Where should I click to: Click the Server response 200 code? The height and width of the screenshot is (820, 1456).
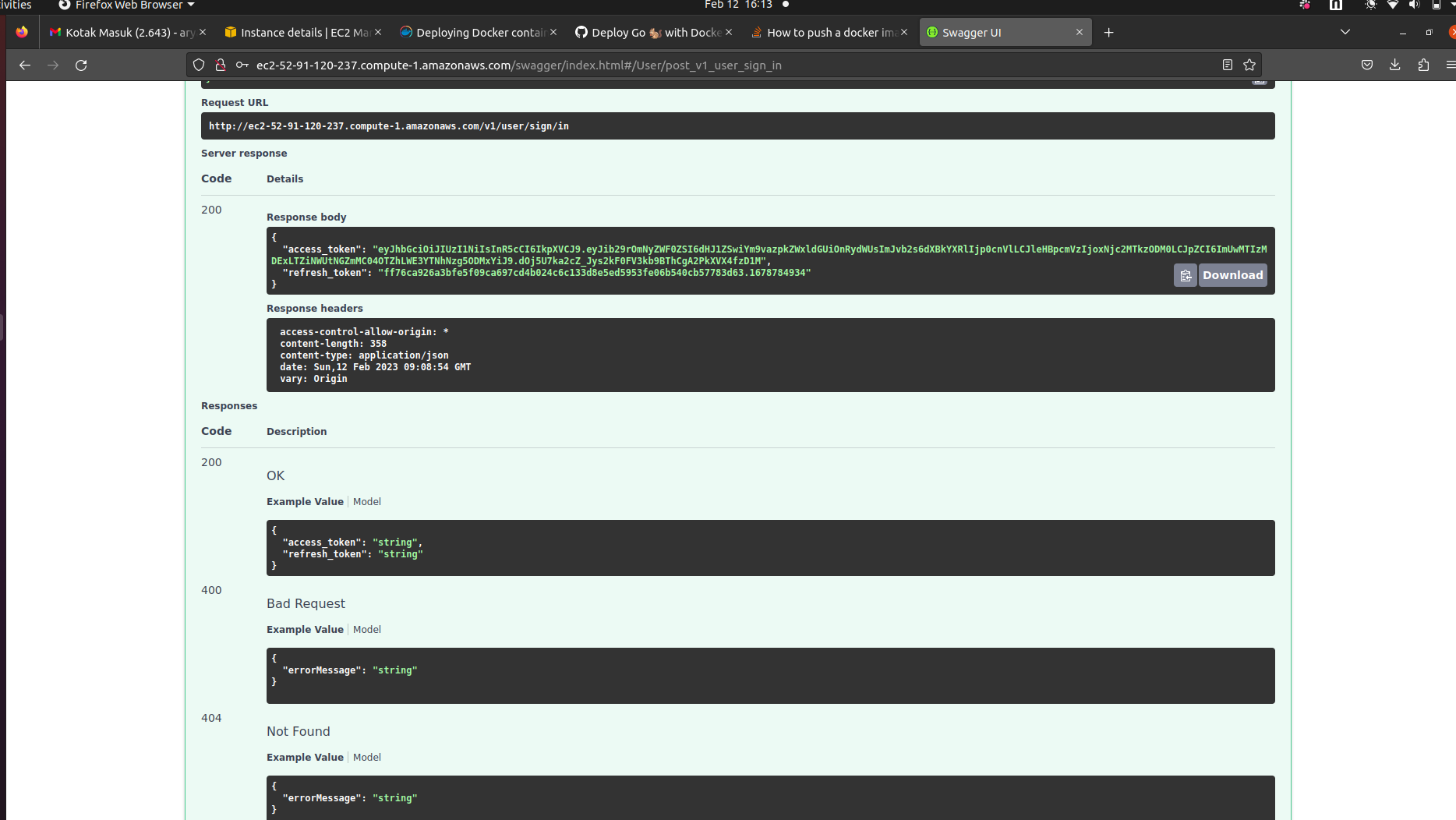(x=211, y=210)
